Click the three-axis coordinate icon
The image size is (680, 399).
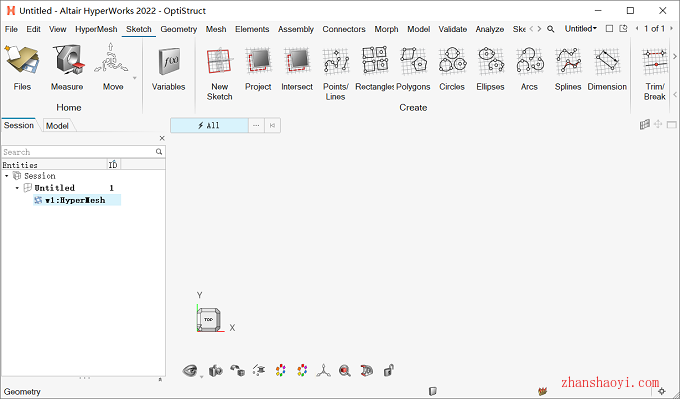pos(324,371)
